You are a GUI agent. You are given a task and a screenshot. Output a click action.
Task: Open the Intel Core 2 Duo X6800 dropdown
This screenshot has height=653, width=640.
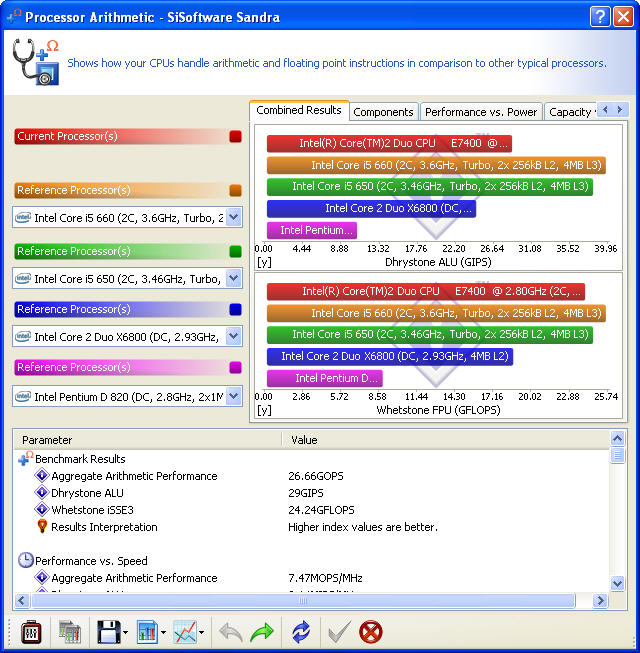tap(234, 336)
